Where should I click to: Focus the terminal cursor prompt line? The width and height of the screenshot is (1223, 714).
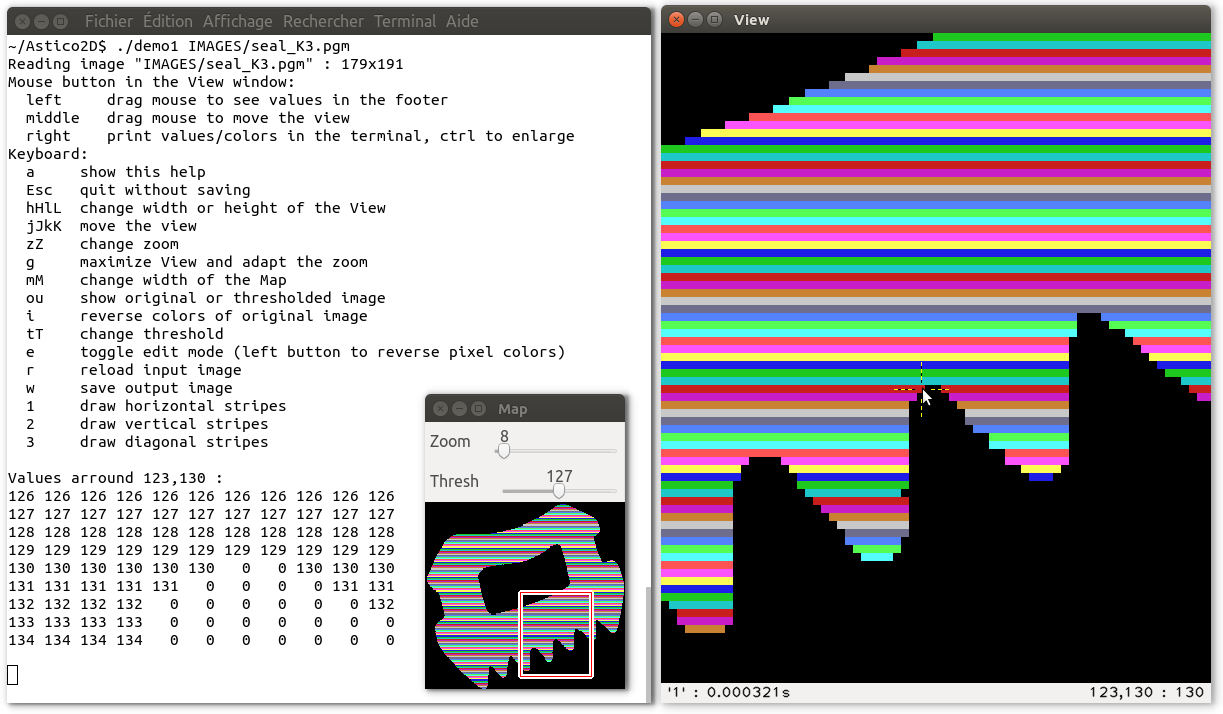pyautogui.click(x=13, y=675)
